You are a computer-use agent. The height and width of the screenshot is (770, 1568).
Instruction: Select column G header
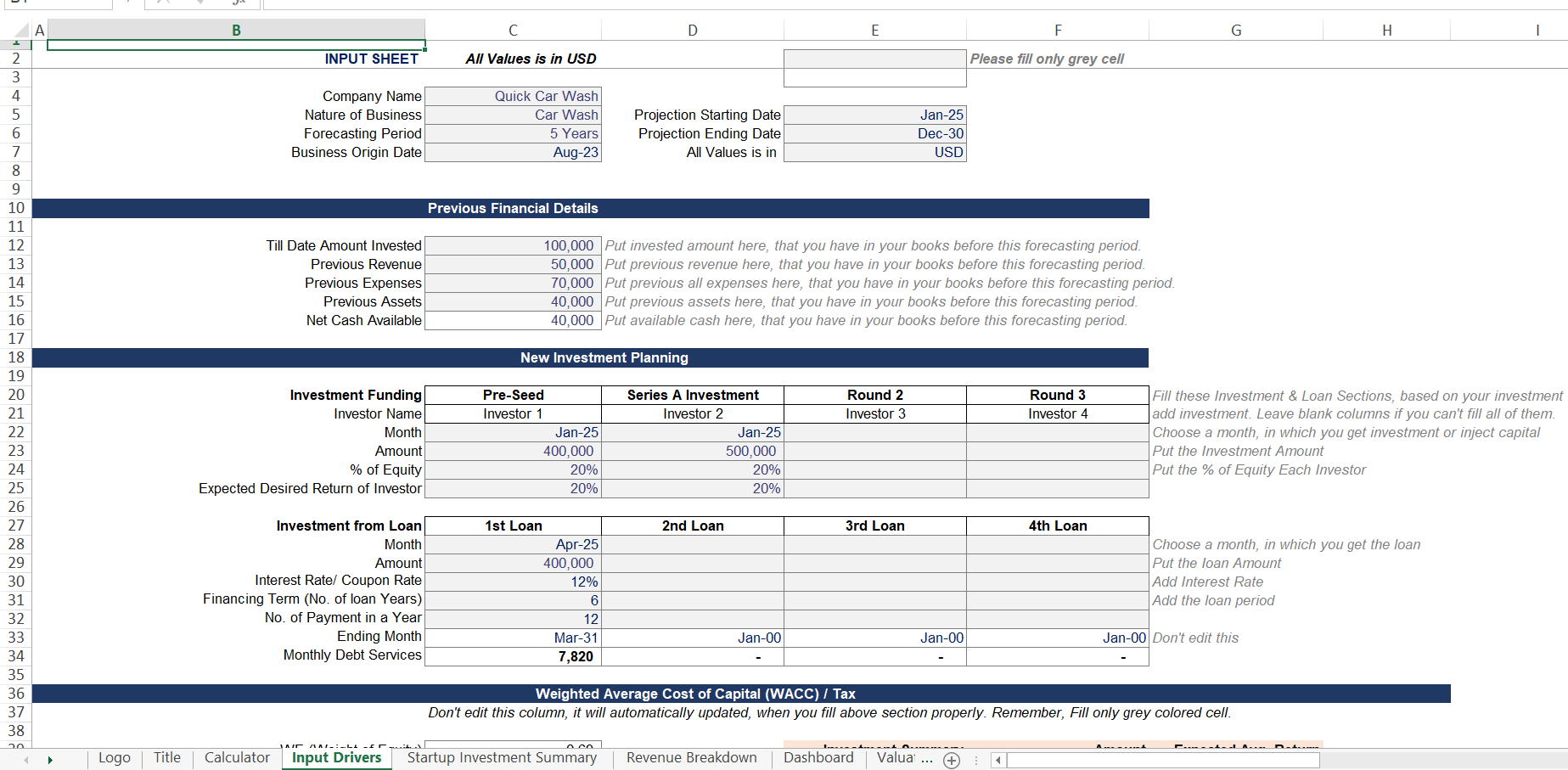click(x=1236, y=31)
